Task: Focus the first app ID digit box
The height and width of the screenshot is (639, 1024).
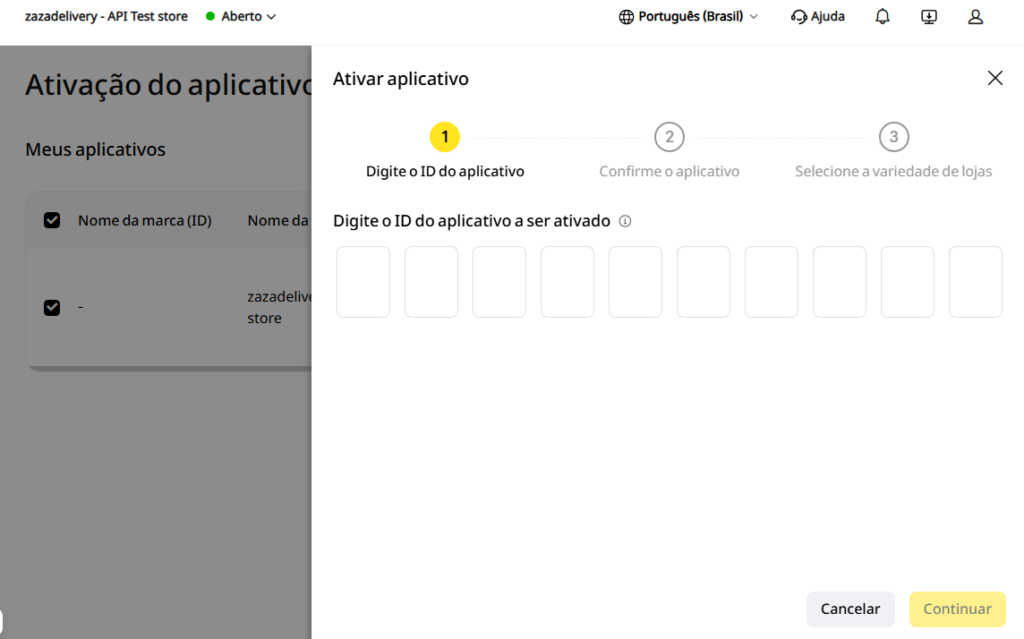Action: 363,282
